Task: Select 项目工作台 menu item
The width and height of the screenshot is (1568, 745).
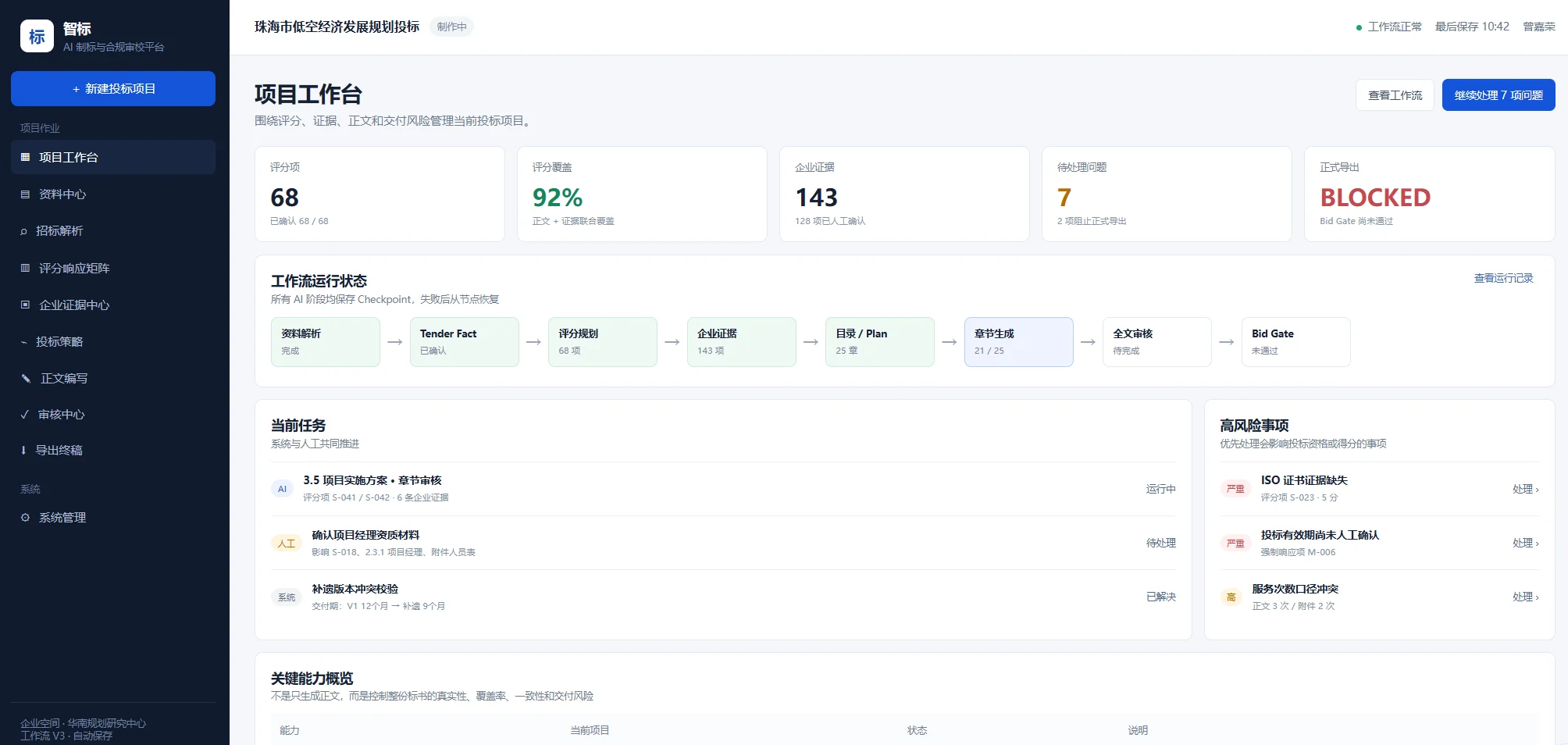Action: click(113, 157)
